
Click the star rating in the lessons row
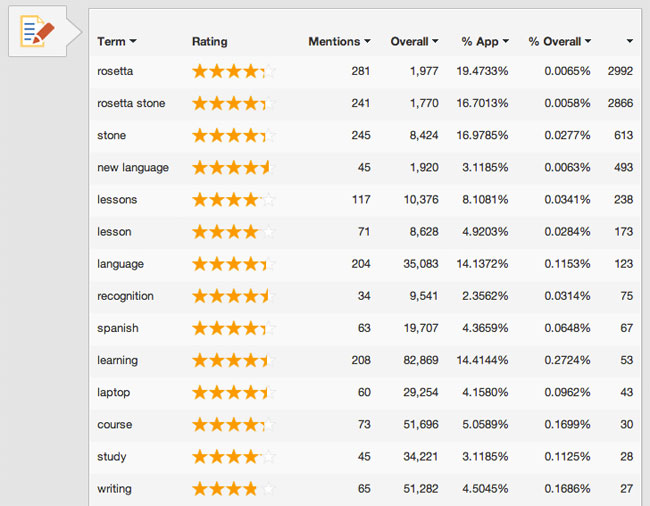pyautogui.click(x=234, y=200)
